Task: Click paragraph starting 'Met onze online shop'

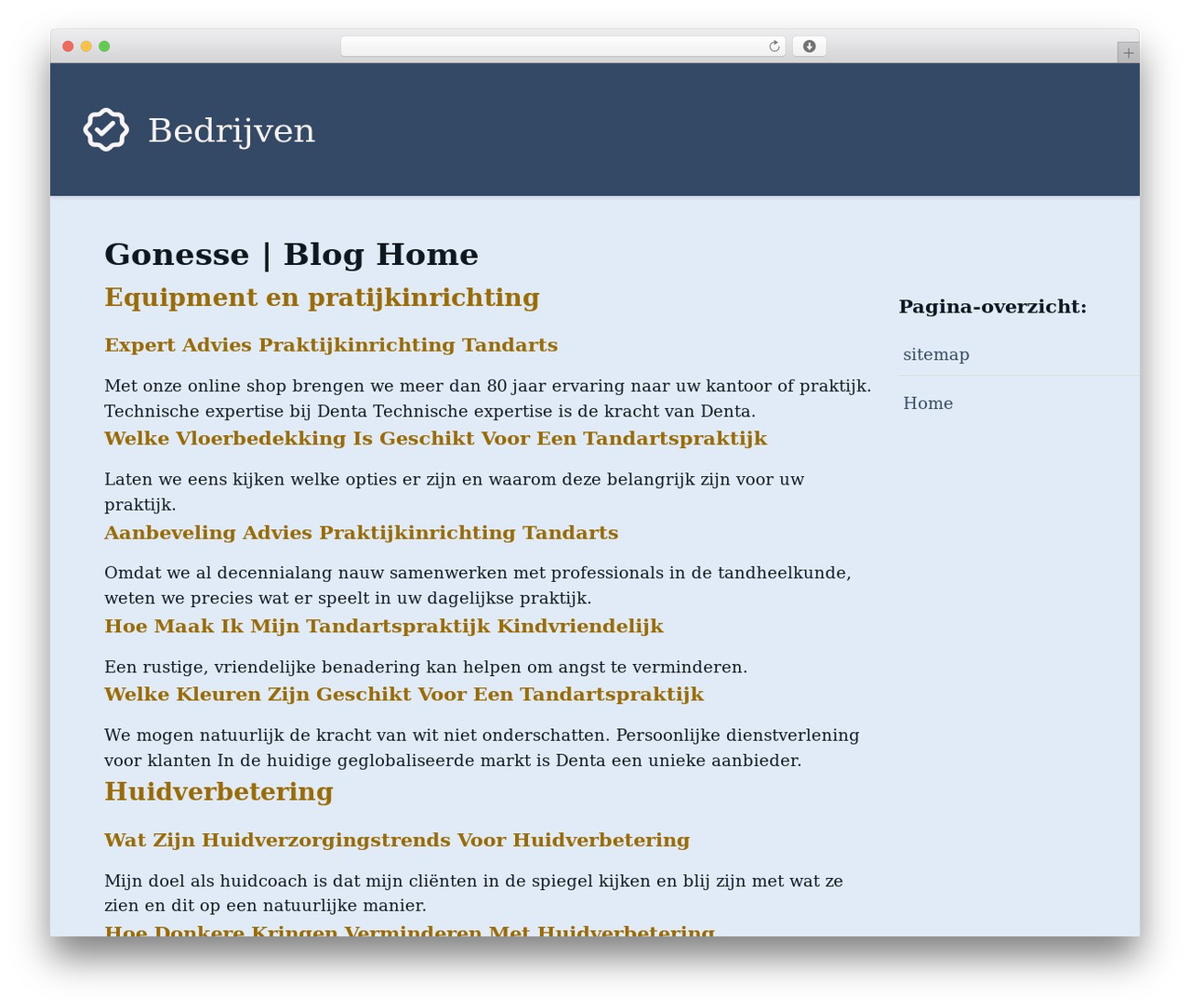Action: (x=487, y=398)
